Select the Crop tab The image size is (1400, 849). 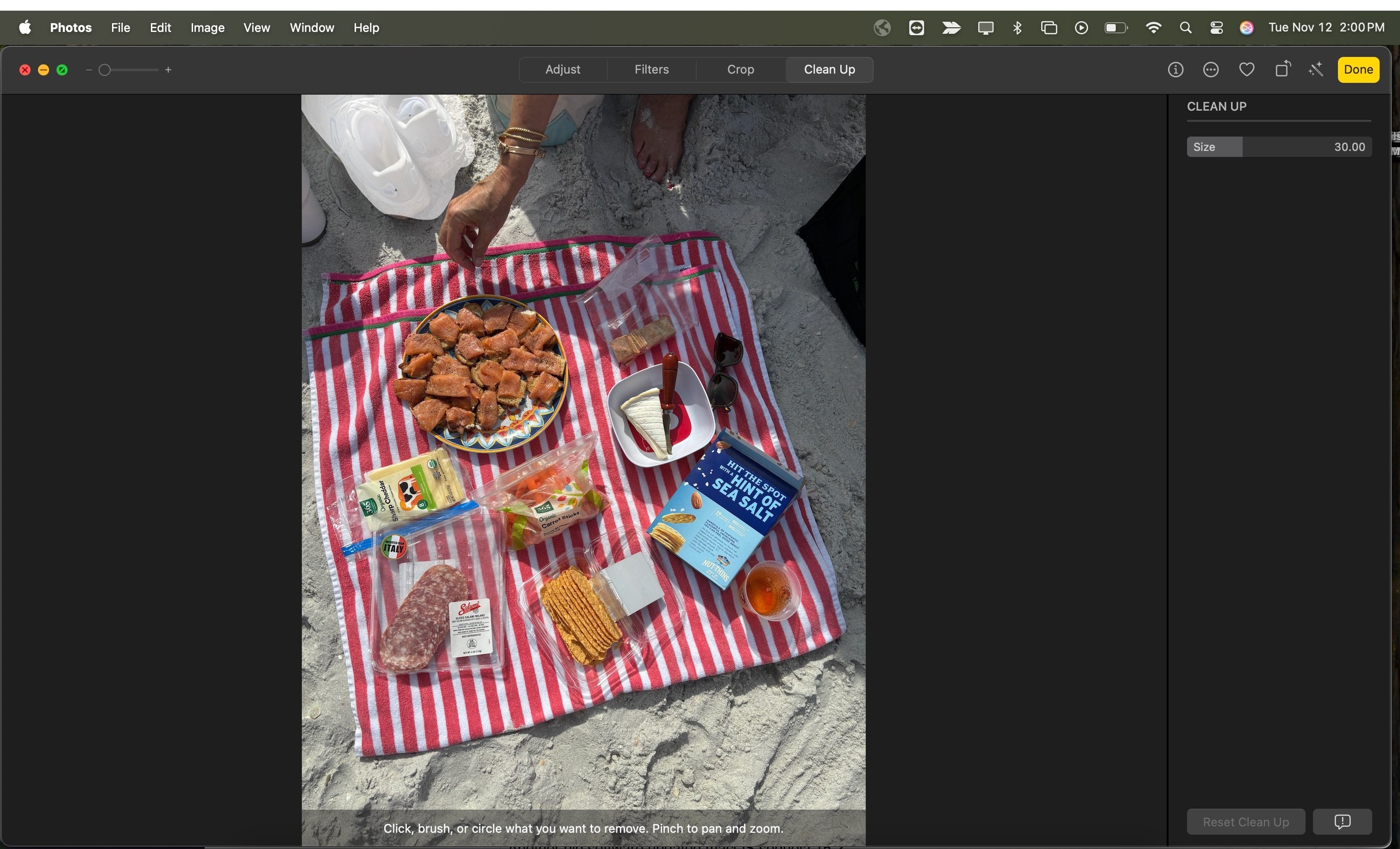[740, 69]
